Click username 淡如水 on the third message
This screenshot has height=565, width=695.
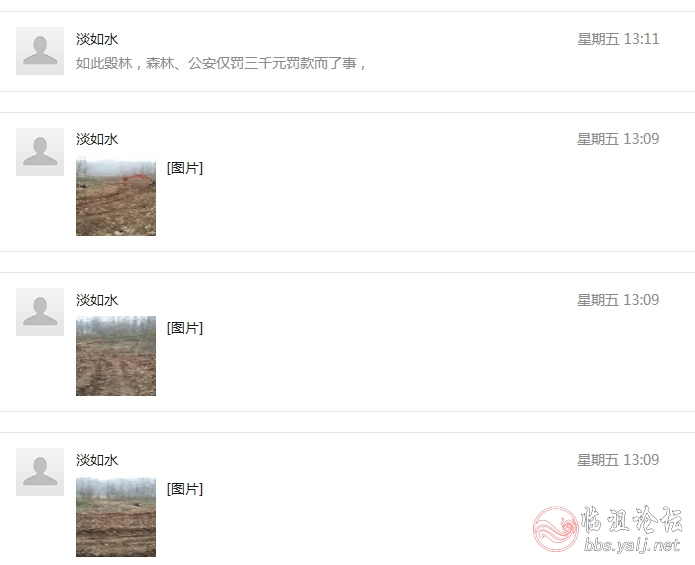97,300
